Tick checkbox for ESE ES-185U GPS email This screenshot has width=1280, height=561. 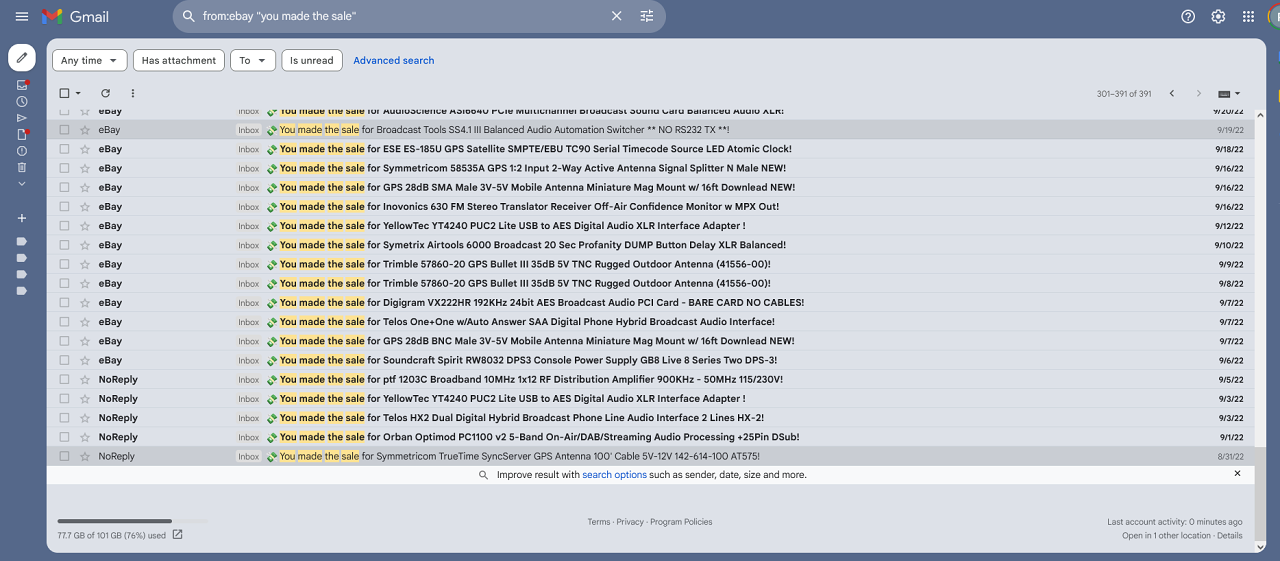(65, 149)
